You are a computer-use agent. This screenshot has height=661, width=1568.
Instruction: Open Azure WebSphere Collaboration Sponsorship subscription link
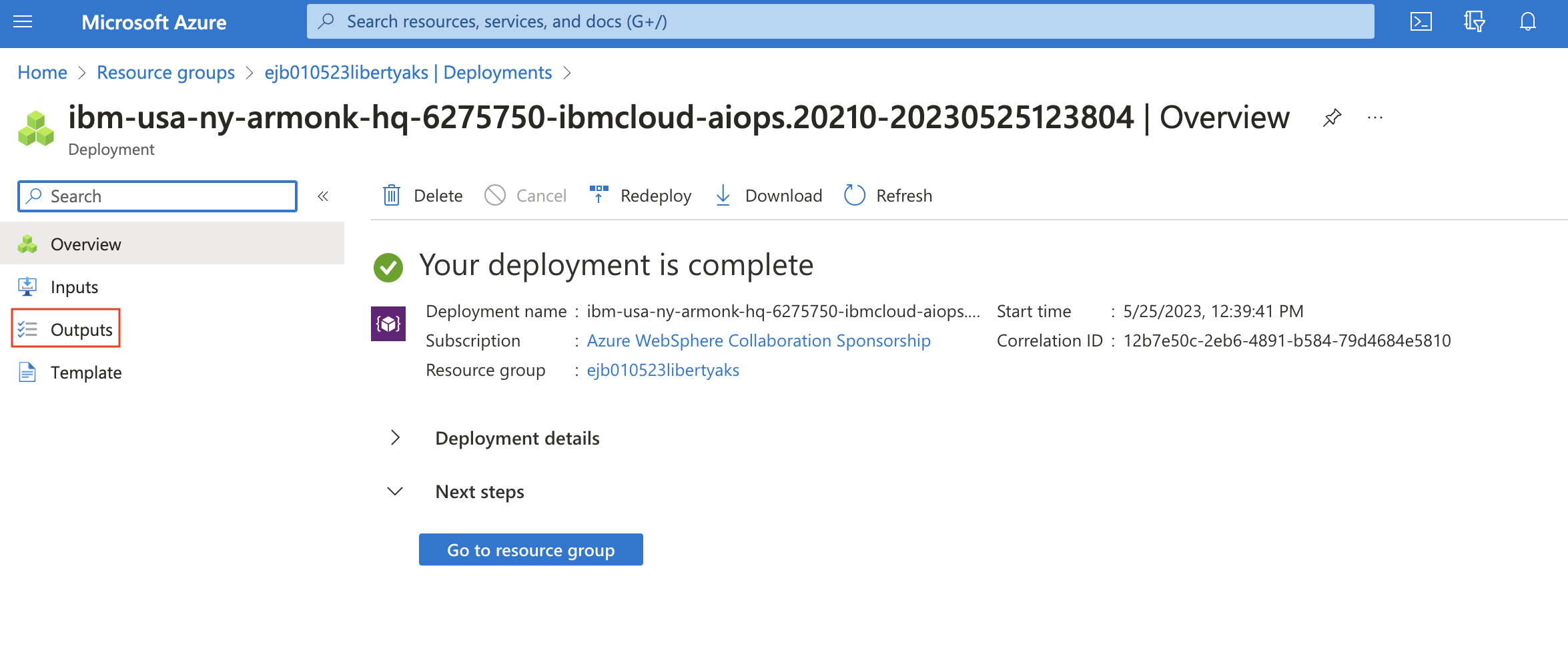click(x=759, y=341)
